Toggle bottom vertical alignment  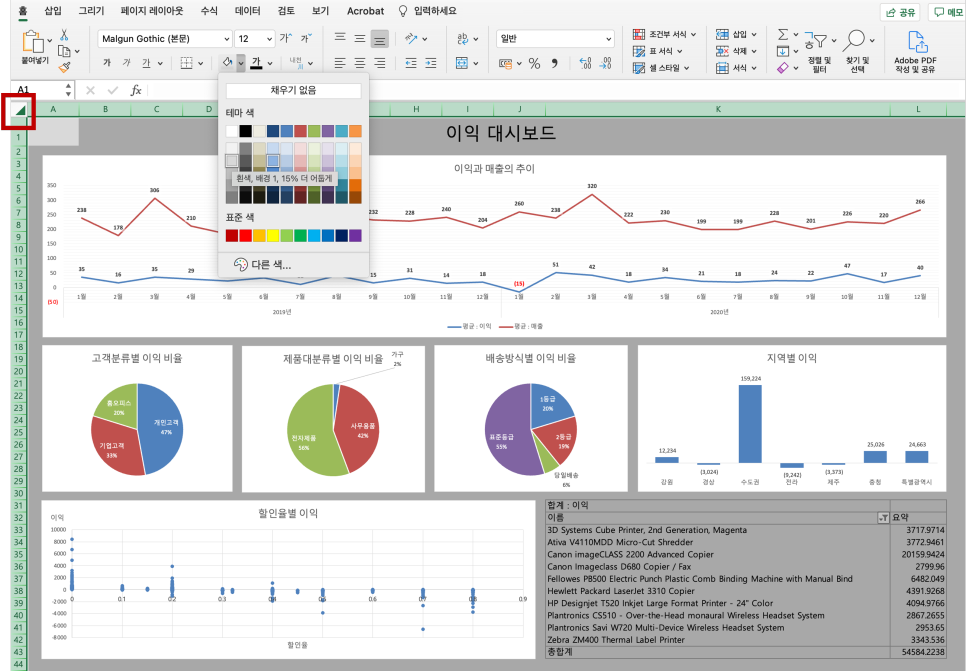[380, 39]
